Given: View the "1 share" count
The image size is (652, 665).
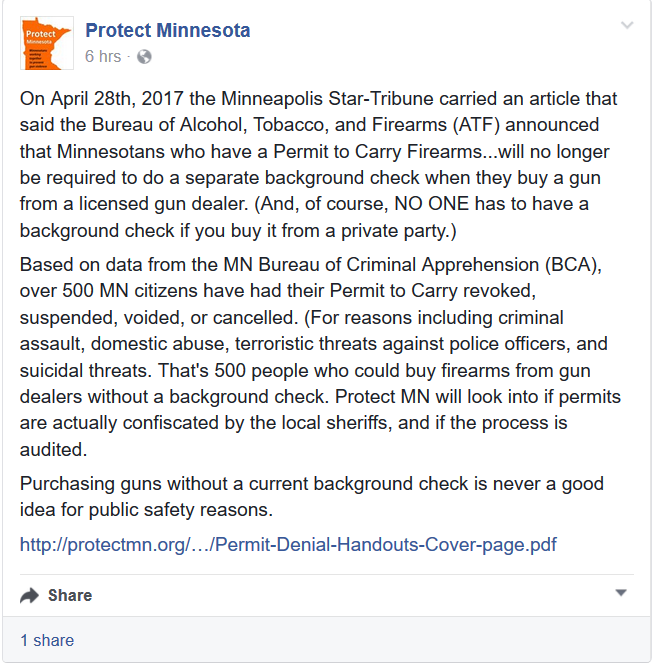Looking at the screenshot, I should [x=47, y=640].
